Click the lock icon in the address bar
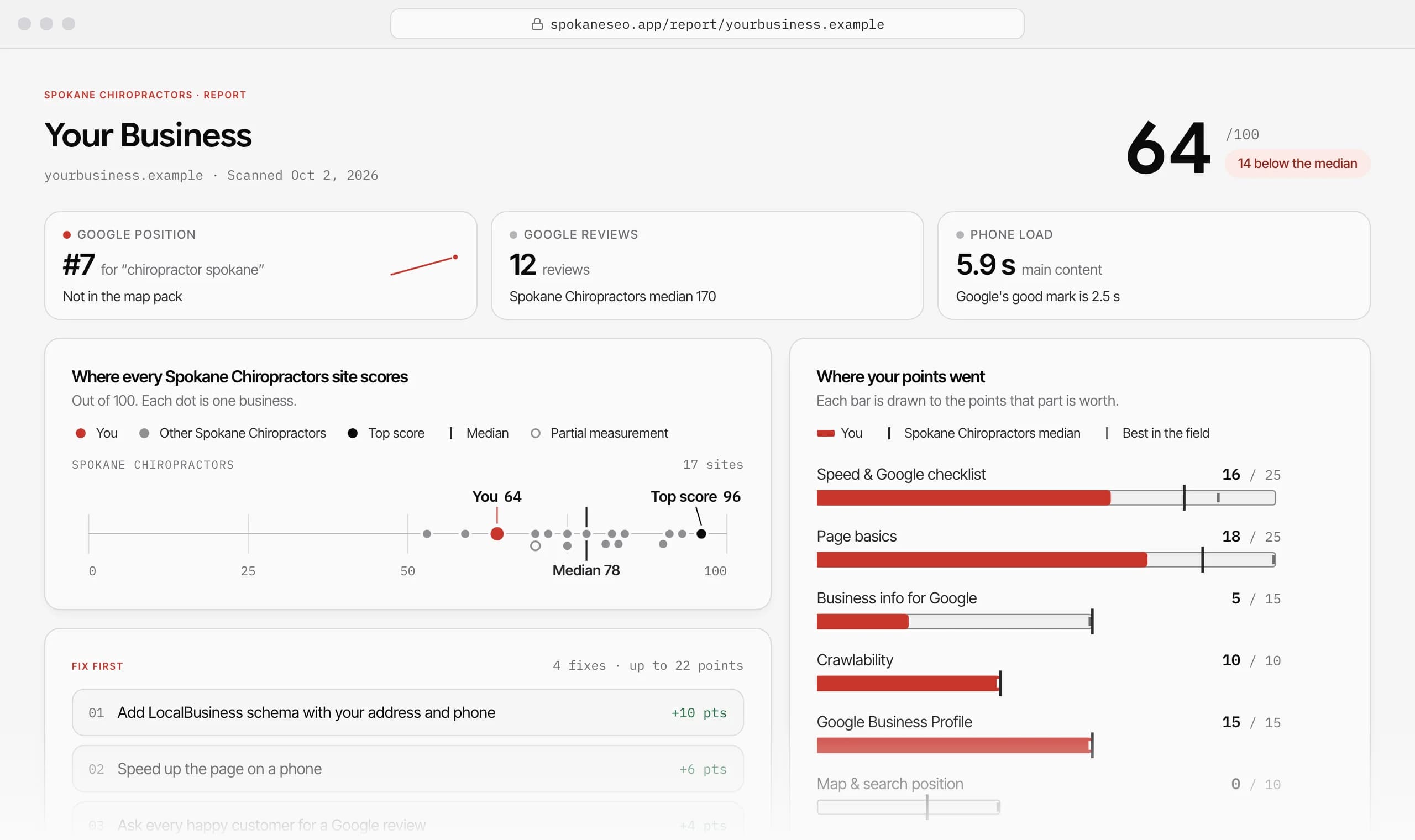Image resolution: width=1415 pixels, height=840 pixels. click(x=537, y=24)
